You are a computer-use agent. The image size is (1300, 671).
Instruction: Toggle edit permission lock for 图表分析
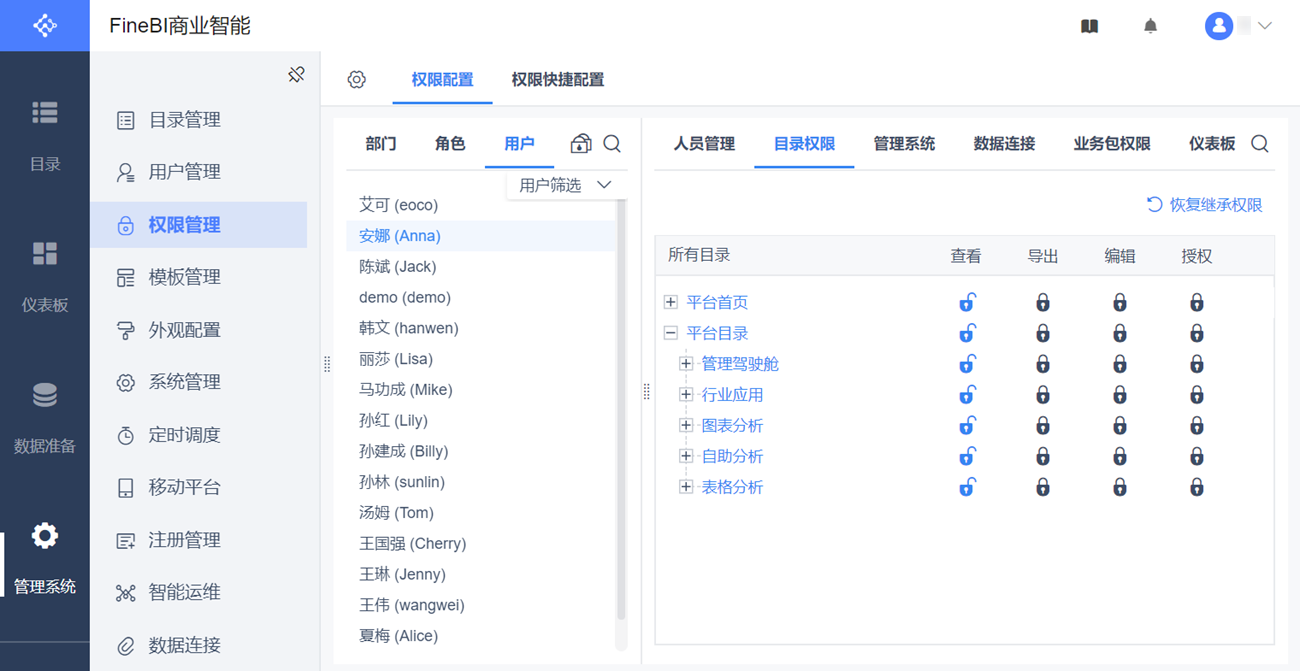(x=1120, y=426)
